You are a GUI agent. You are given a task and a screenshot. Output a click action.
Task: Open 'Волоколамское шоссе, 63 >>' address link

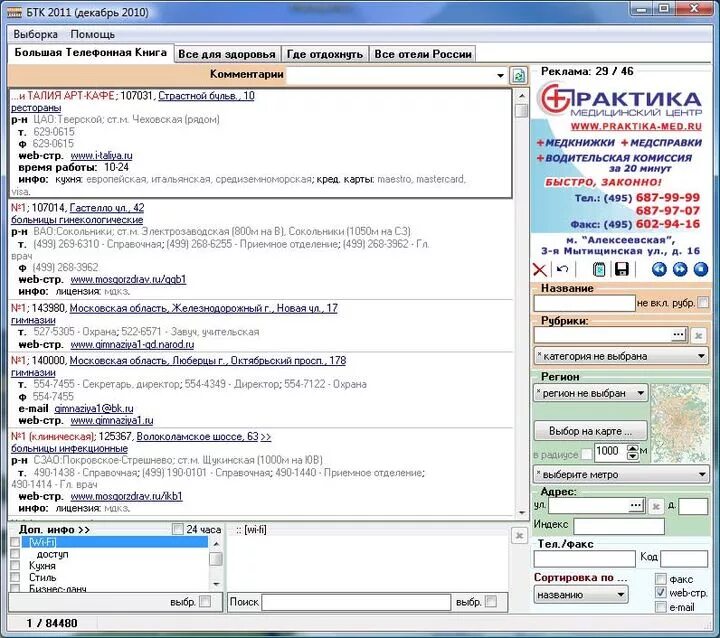click(x=204, y=436)
